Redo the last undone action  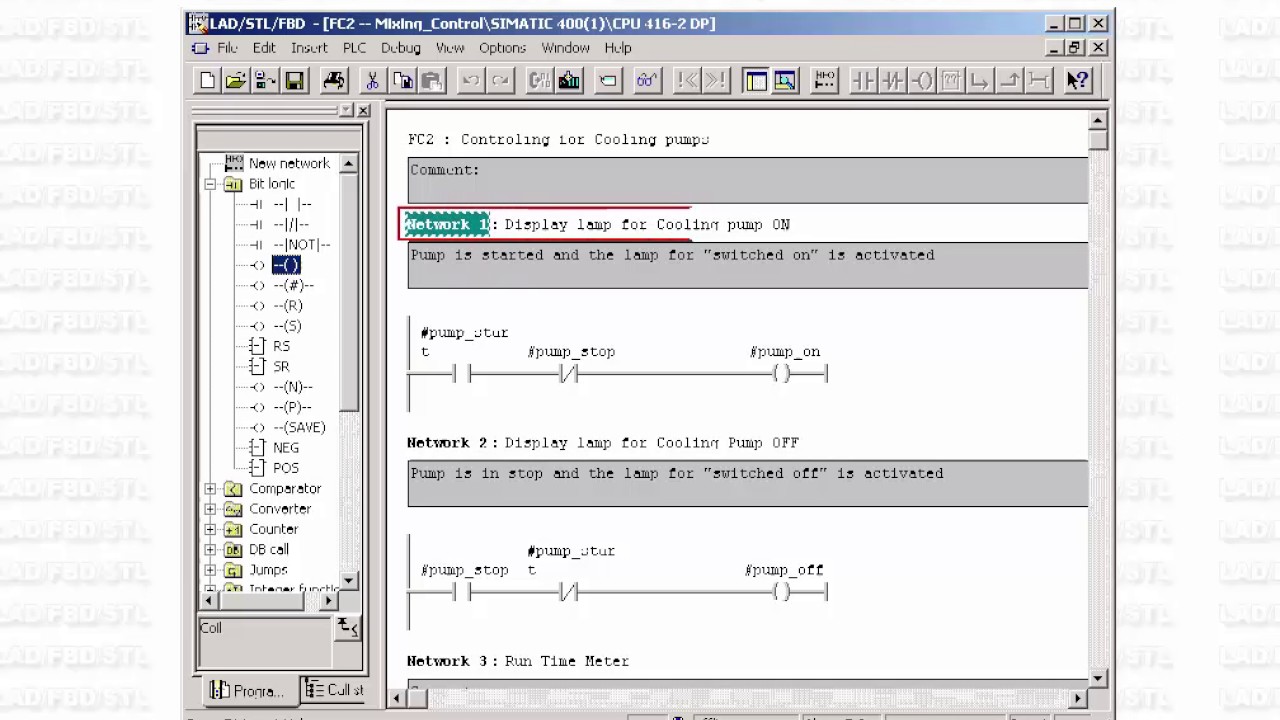(x=500, y=81)
